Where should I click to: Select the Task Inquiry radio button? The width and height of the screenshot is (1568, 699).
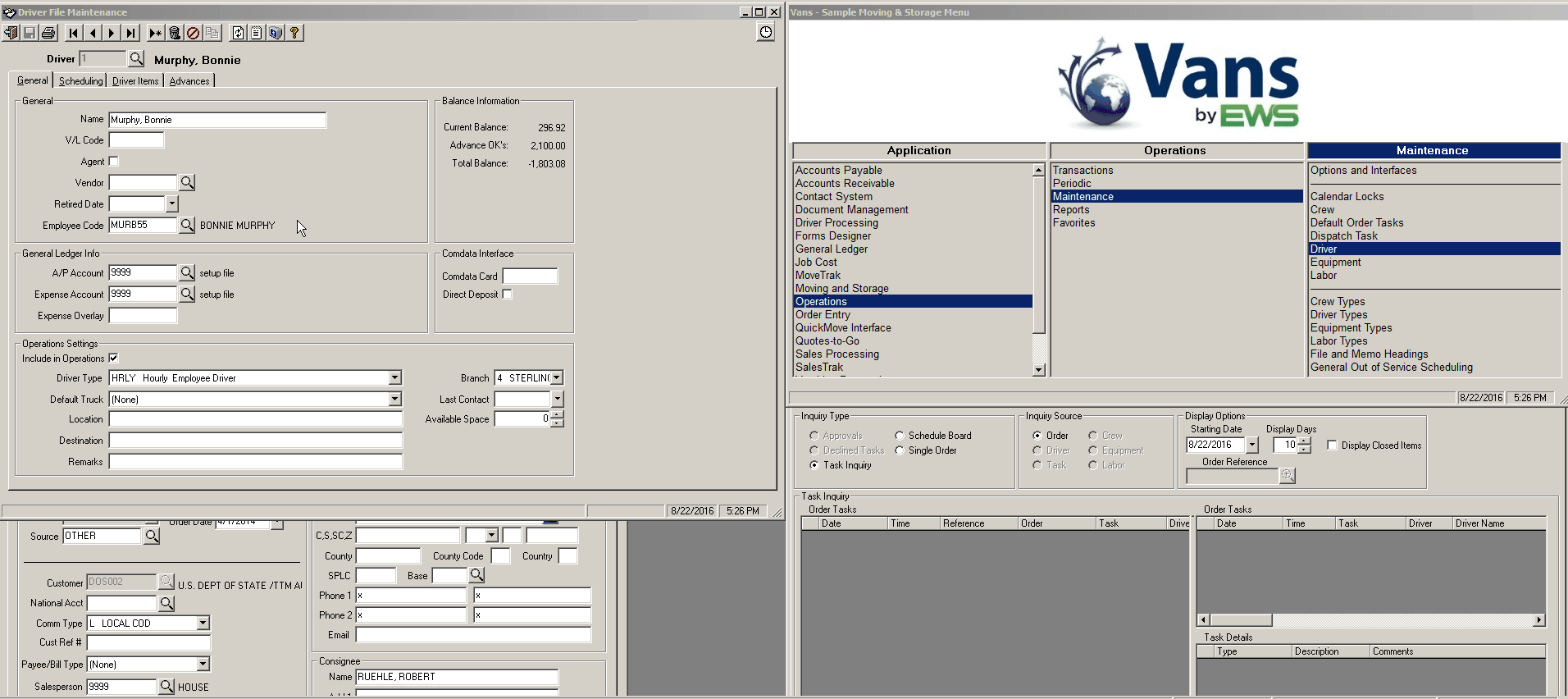point(814,465)
